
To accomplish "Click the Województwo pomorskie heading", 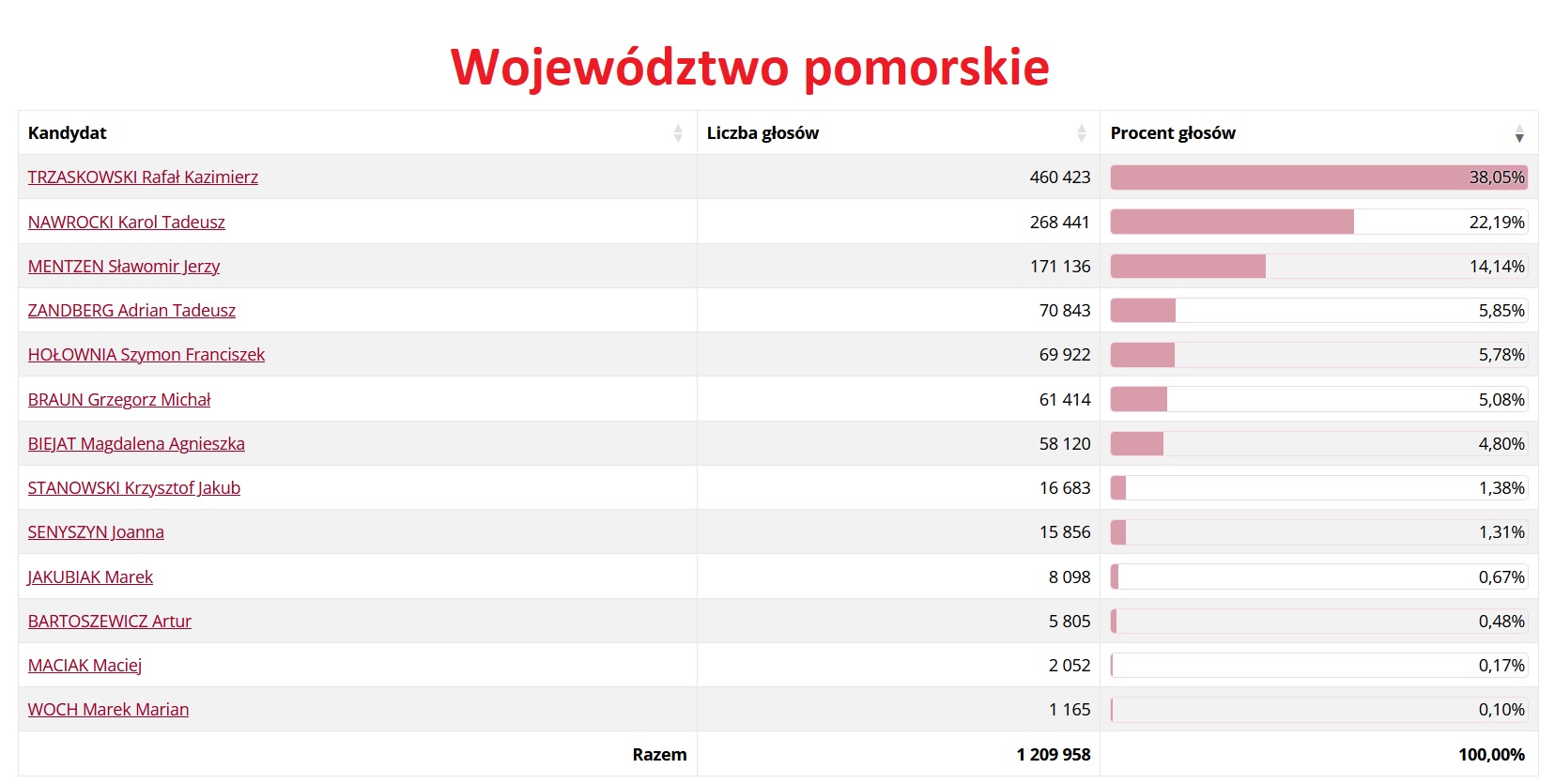I will (x=749, y=68).
